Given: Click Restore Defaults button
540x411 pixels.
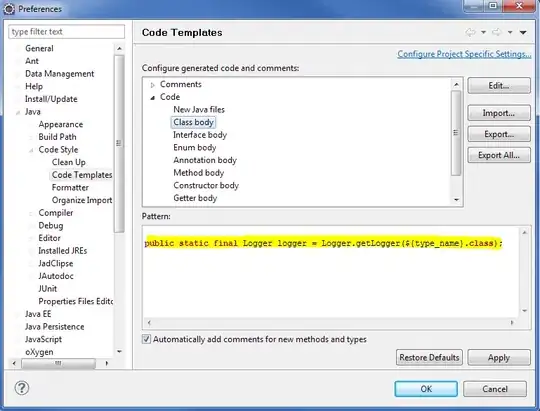Looking at the screenshot, I should [429, 358].
